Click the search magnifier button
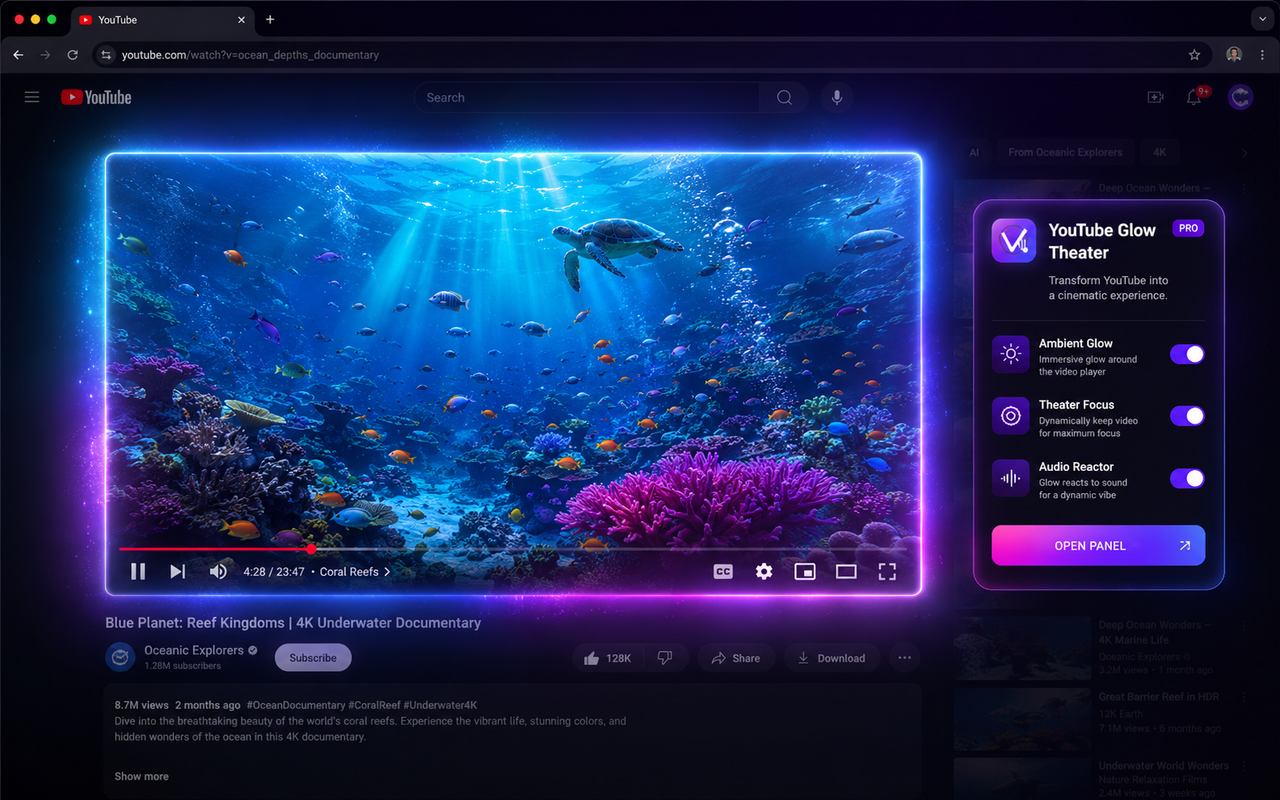 pyautogui.click(x=785, y=97)
